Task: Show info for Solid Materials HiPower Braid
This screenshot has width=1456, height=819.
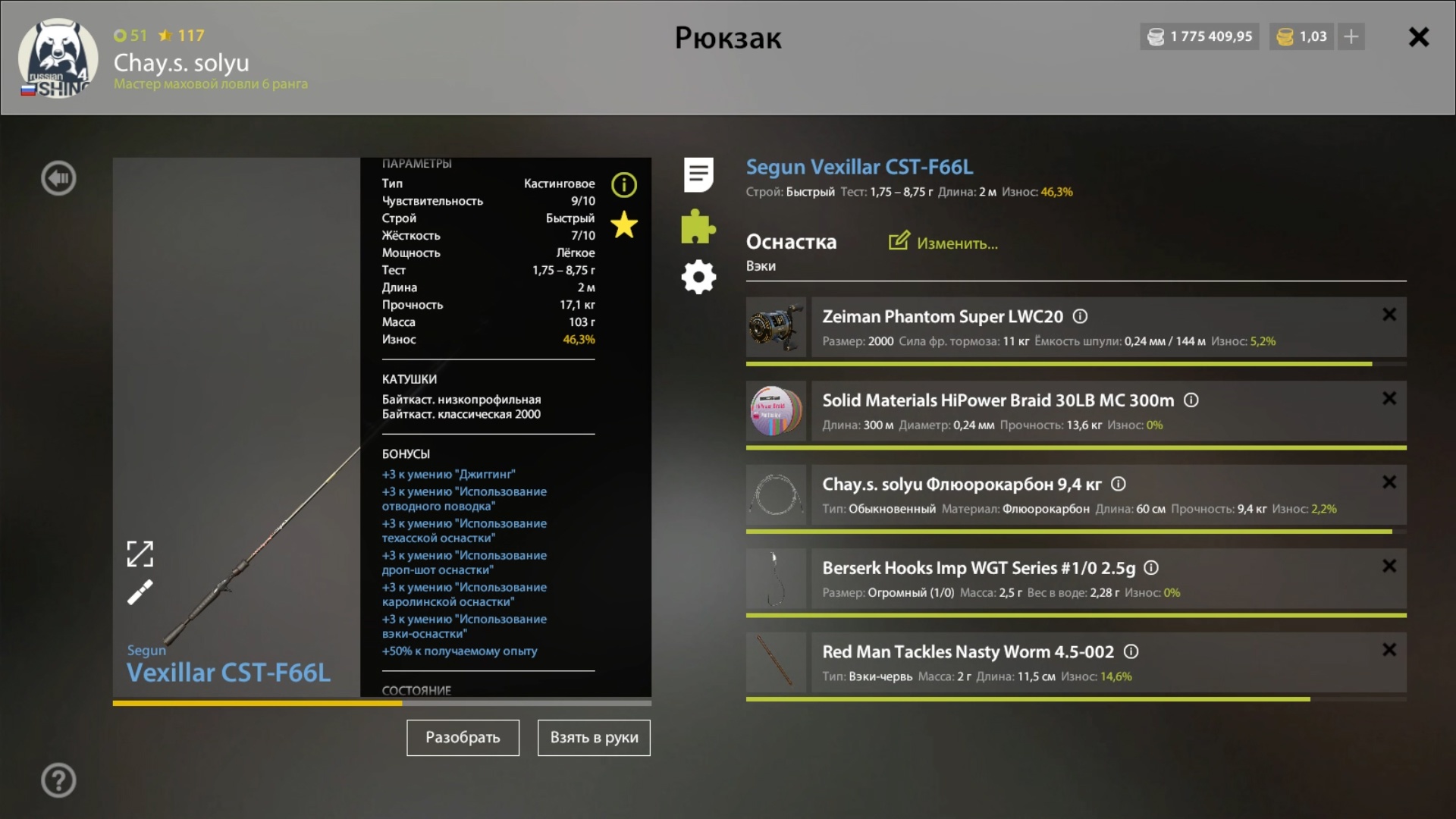Action: coord(1191,400)
